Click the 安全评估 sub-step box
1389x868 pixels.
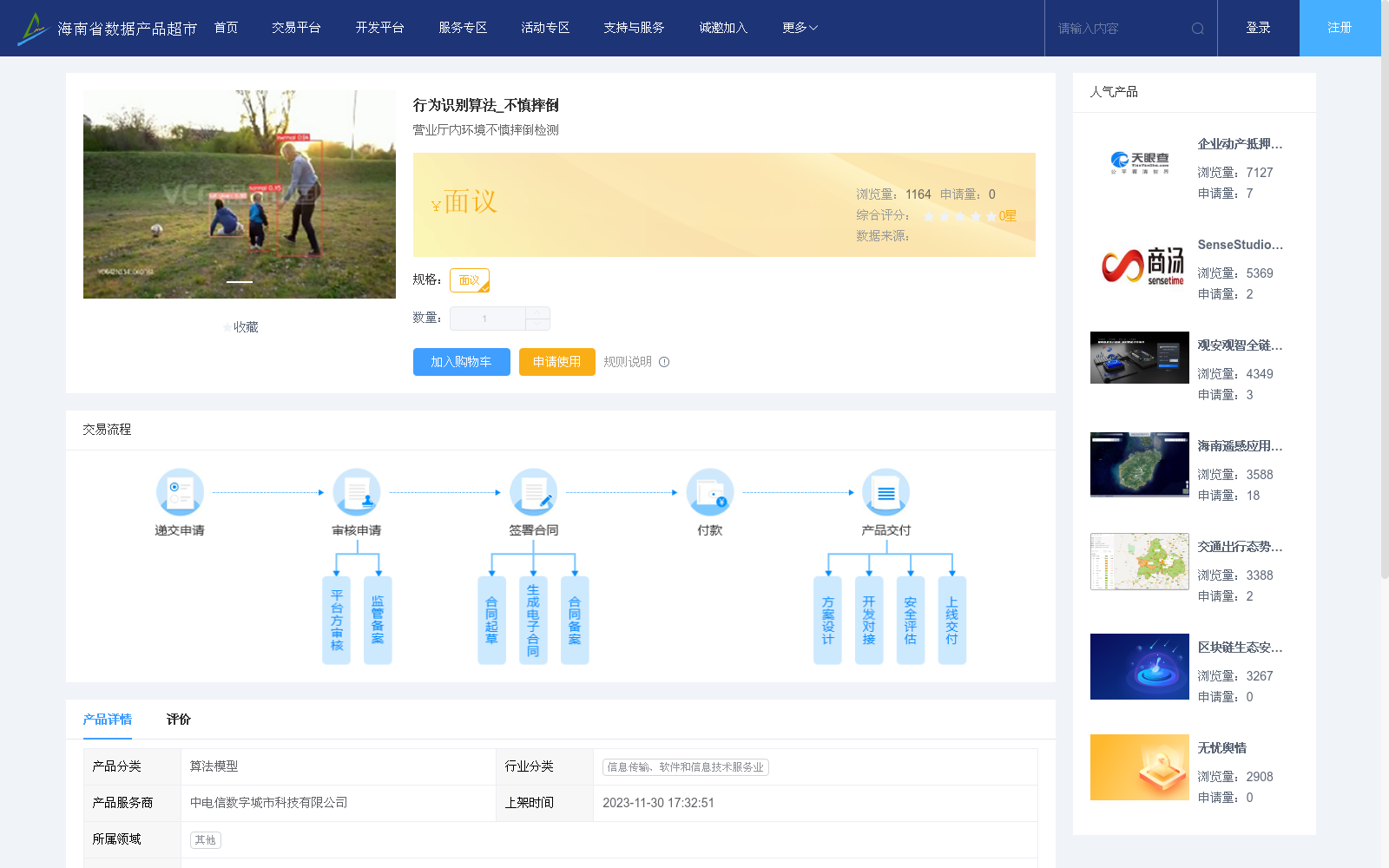(911, 621)
